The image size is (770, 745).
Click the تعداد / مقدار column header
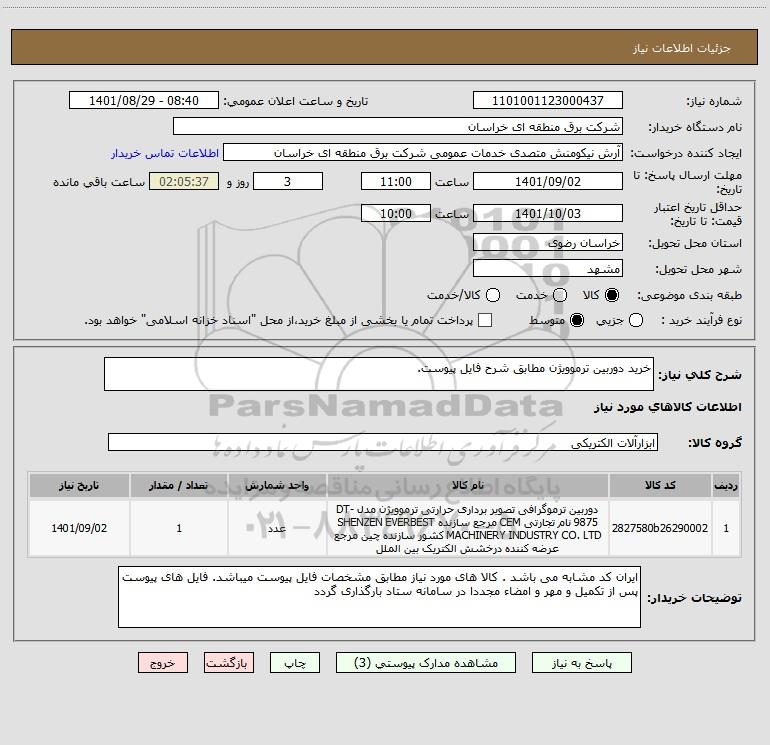[179, 486]
